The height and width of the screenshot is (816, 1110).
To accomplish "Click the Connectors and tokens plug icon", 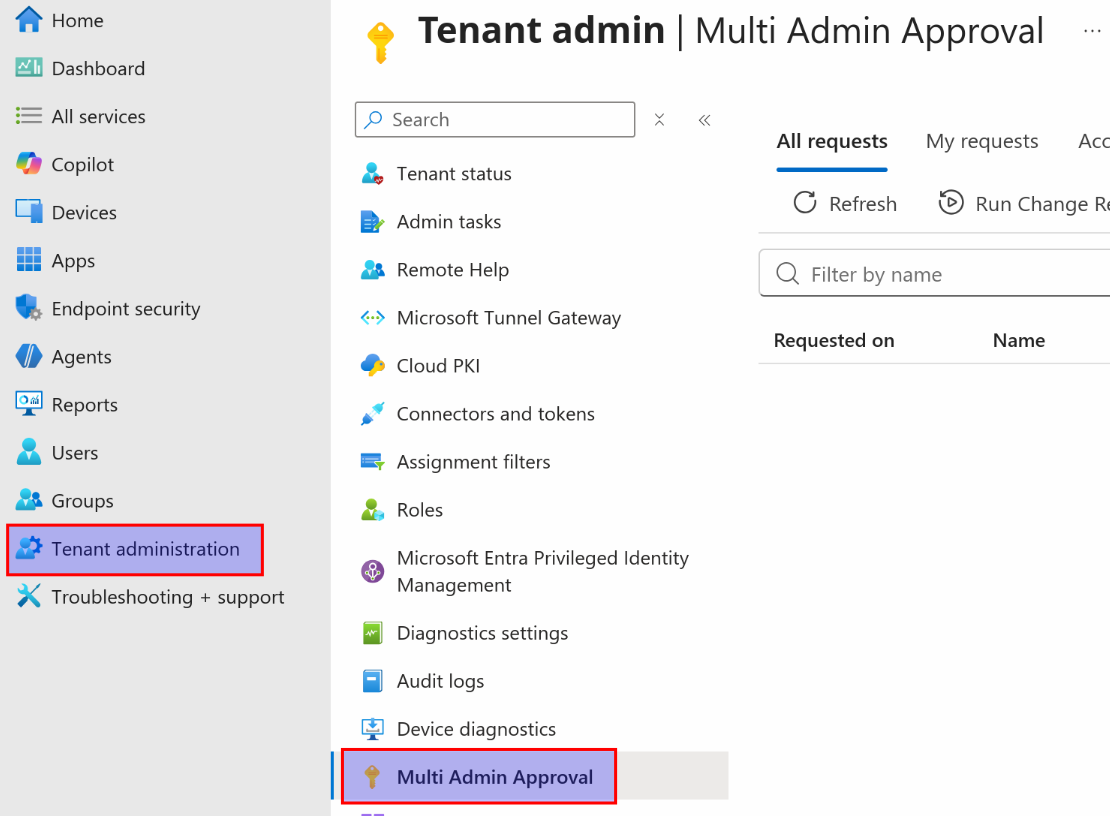I will point(372,413).
